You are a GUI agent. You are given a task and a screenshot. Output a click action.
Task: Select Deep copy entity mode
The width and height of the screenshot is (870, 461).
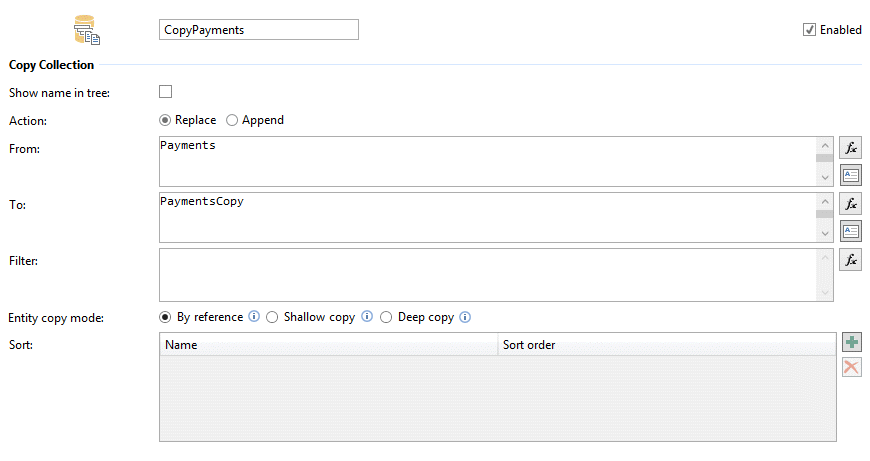386,317
